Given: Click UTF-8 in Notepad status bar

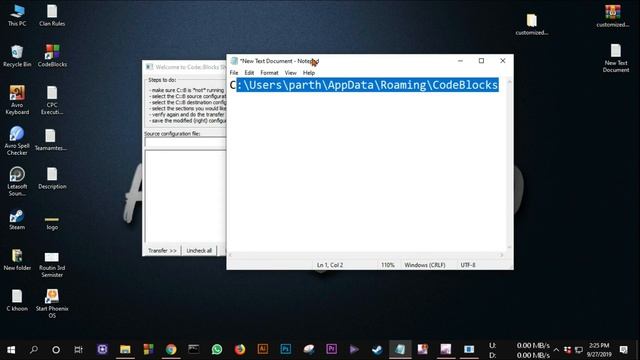Looking at the screenshot, I should click(x=468, y=265).
